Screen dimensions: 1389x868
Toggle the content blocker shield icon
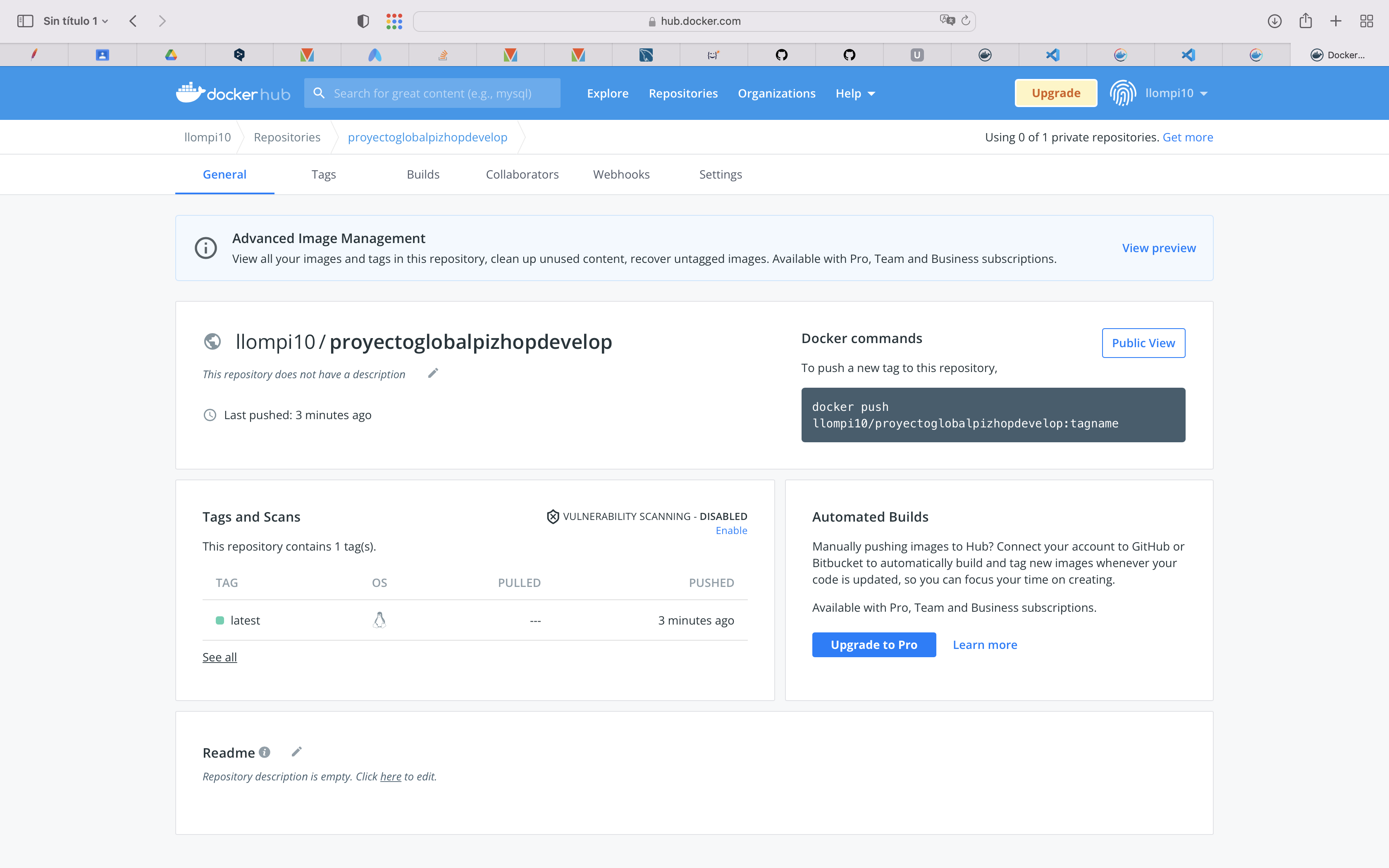tap(363, 21)
